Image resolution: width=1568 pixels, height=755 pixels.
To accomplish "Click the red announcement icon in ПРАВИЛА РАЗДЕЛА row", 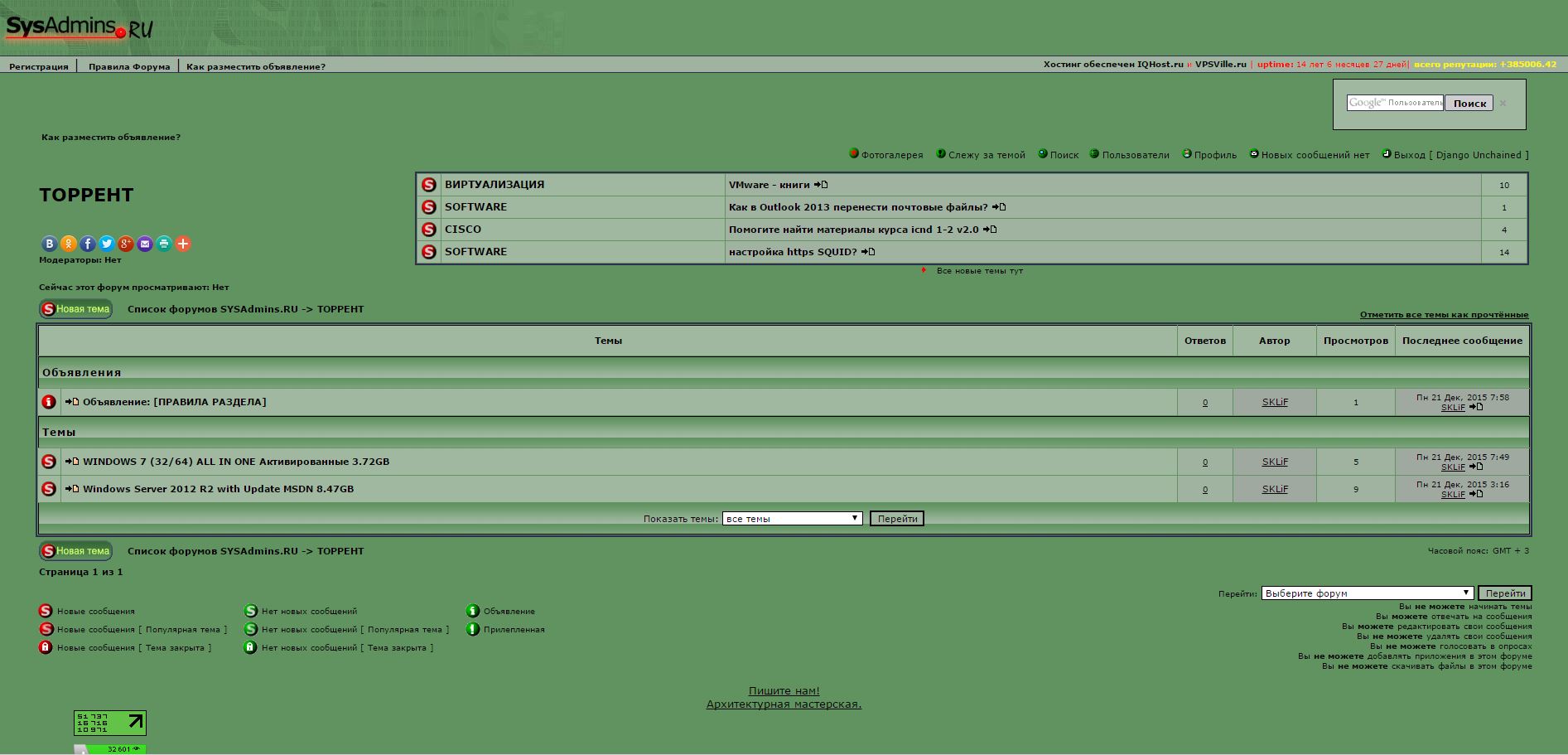I will (x=49, y=402).
